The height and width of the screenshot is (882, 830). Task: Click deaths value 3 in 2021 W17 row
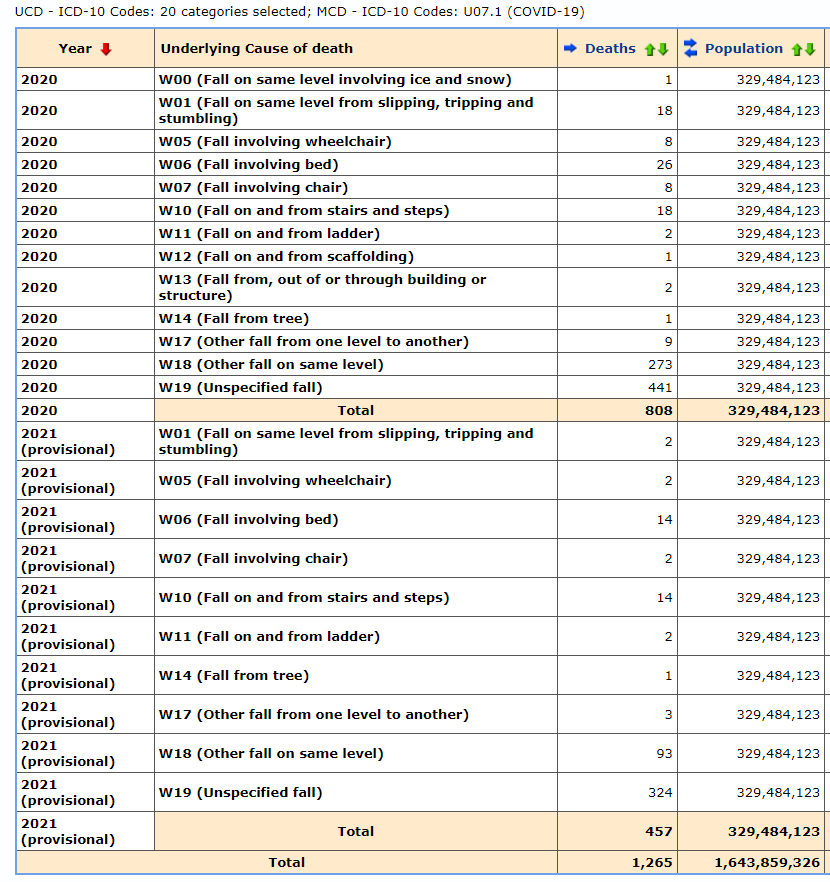click(x=669, y=714)
